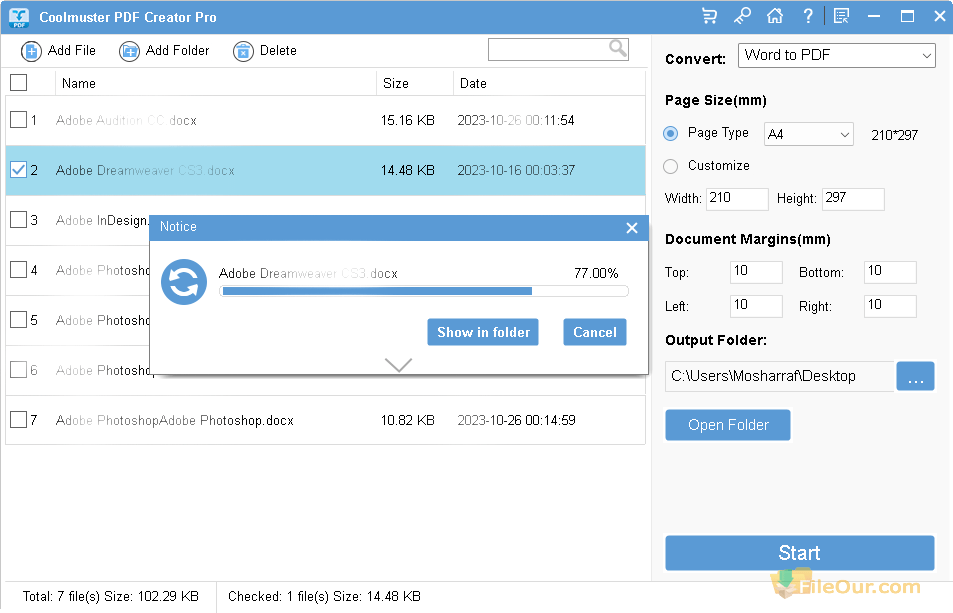
Task: Open the shopping cart purchase icon
Action: coord(709,16)
